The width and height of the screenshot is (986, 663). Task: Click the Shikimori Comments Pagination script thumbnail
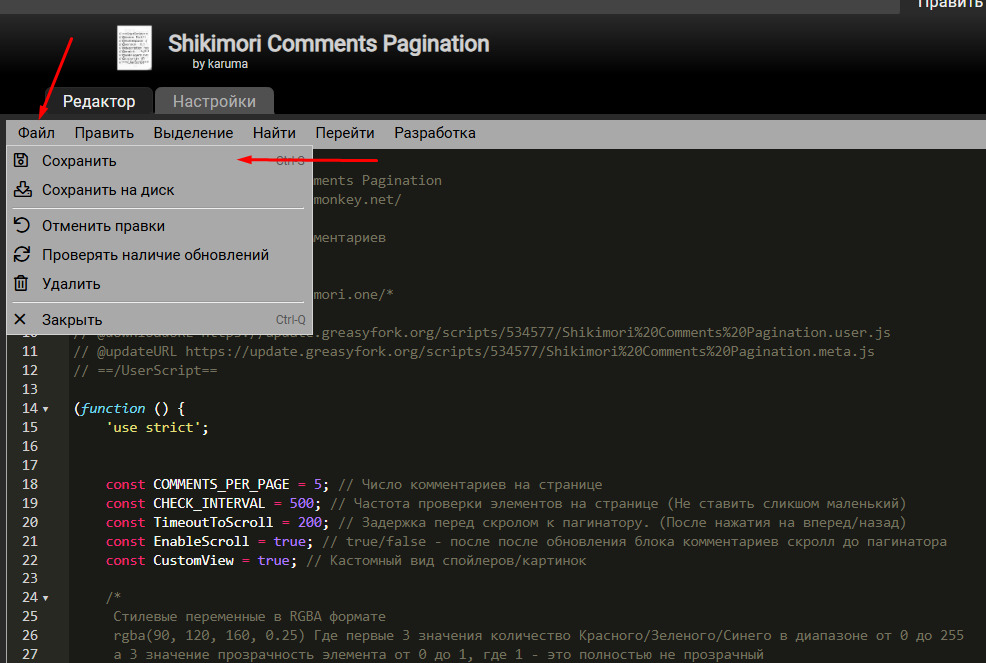coord(134,48)
